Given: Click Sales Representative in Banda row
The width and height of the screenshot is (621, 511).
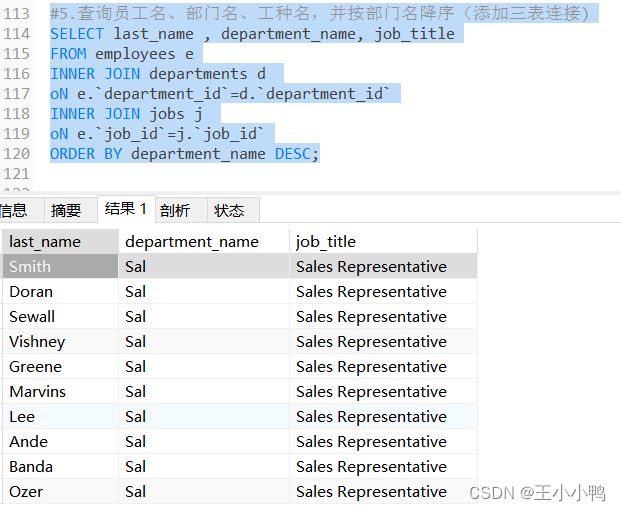Looking at the screenshot, I should 383,466.
